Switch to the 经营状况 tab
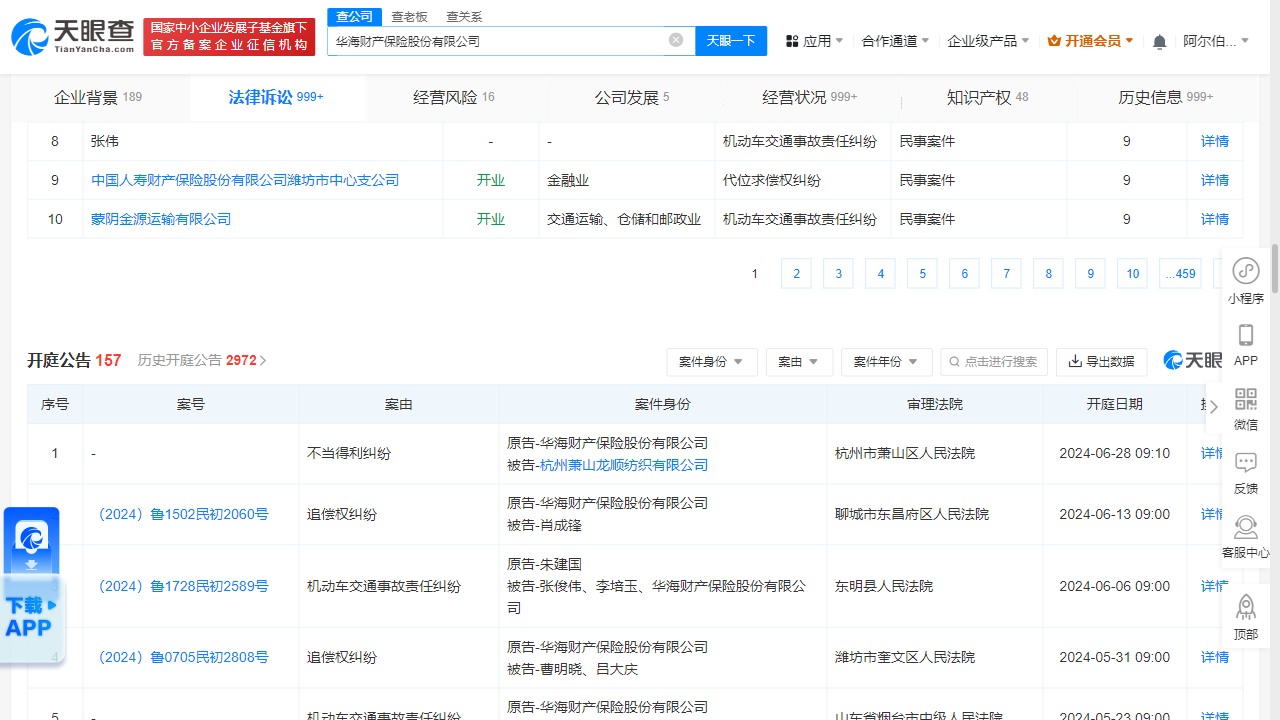 point(810,97)
